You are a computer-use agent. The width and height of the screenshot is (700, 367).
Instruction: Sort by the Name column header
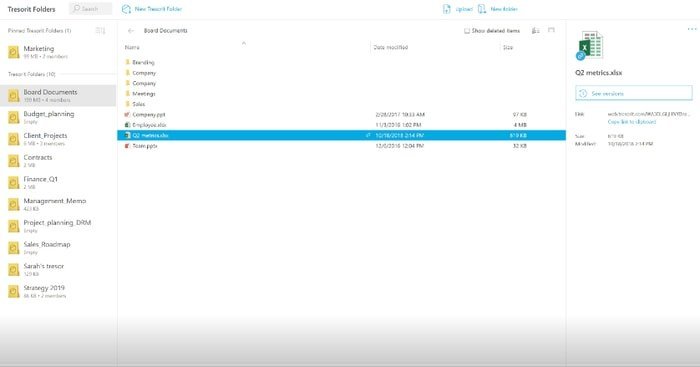pyautogui.click(x=132, y=47)
